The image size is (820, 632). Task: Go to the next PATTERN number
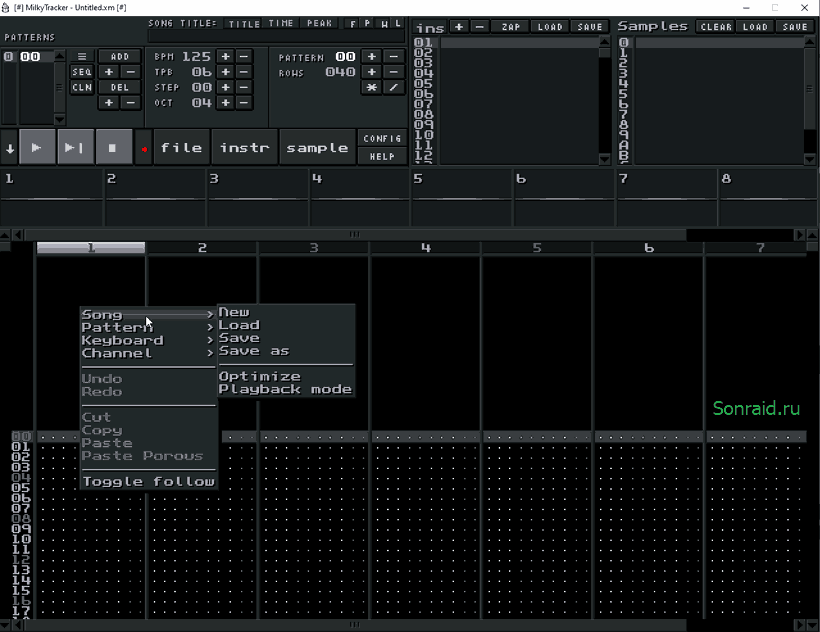tap(371, 56)
